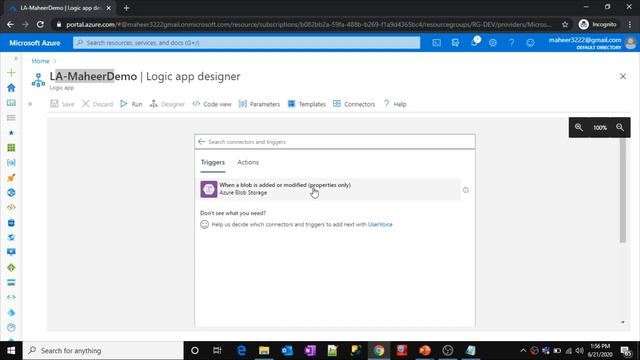Open Favorites star in Azure sidebar
640x360 pixels.
pyautogui.click(x=11, y=133)
